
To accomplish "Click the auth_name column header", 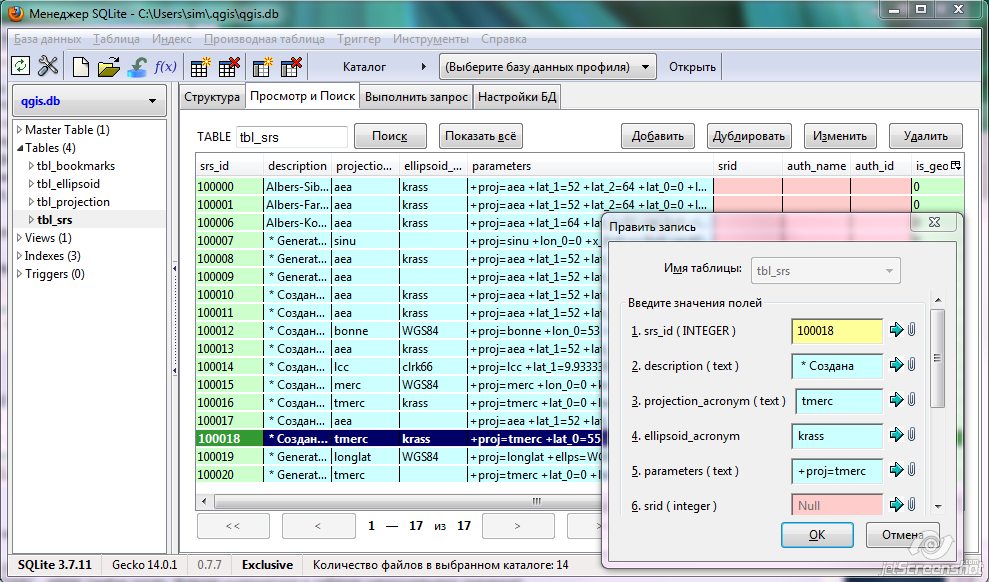I will 816,166.
